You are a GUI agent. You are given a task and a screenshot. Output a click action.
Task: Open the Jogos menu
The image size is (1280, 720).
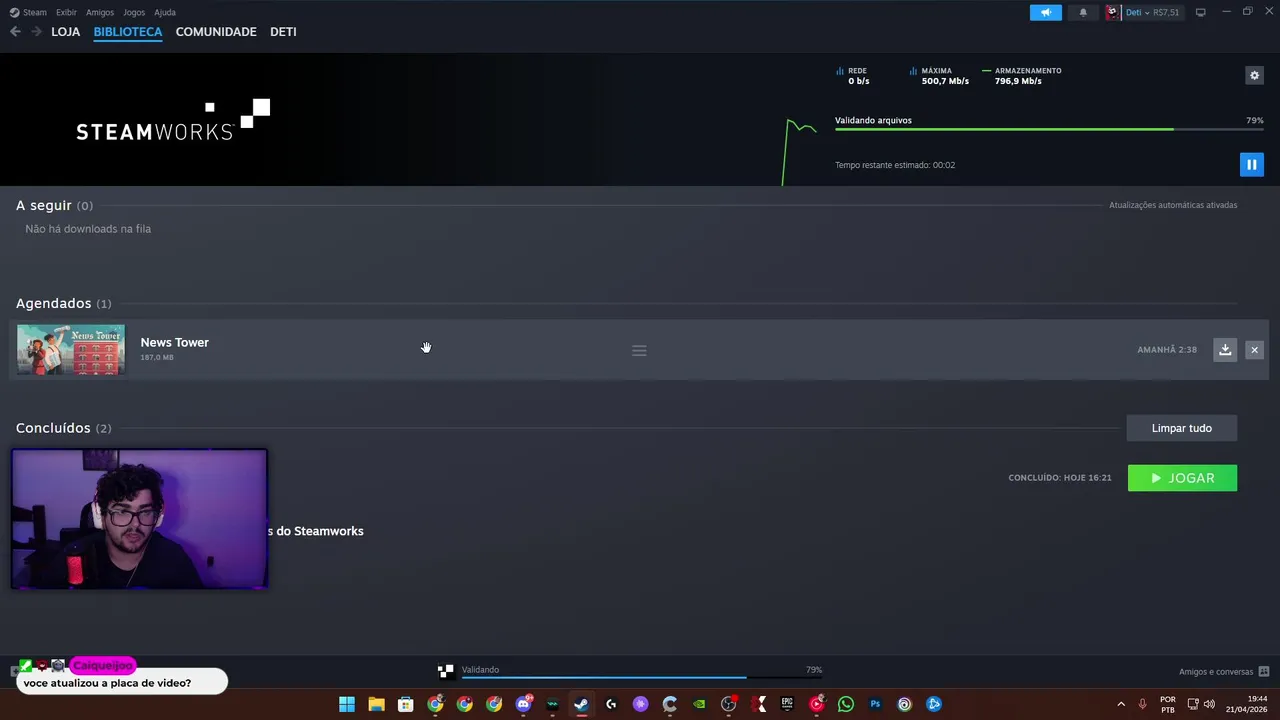click(x=134, y=12)
